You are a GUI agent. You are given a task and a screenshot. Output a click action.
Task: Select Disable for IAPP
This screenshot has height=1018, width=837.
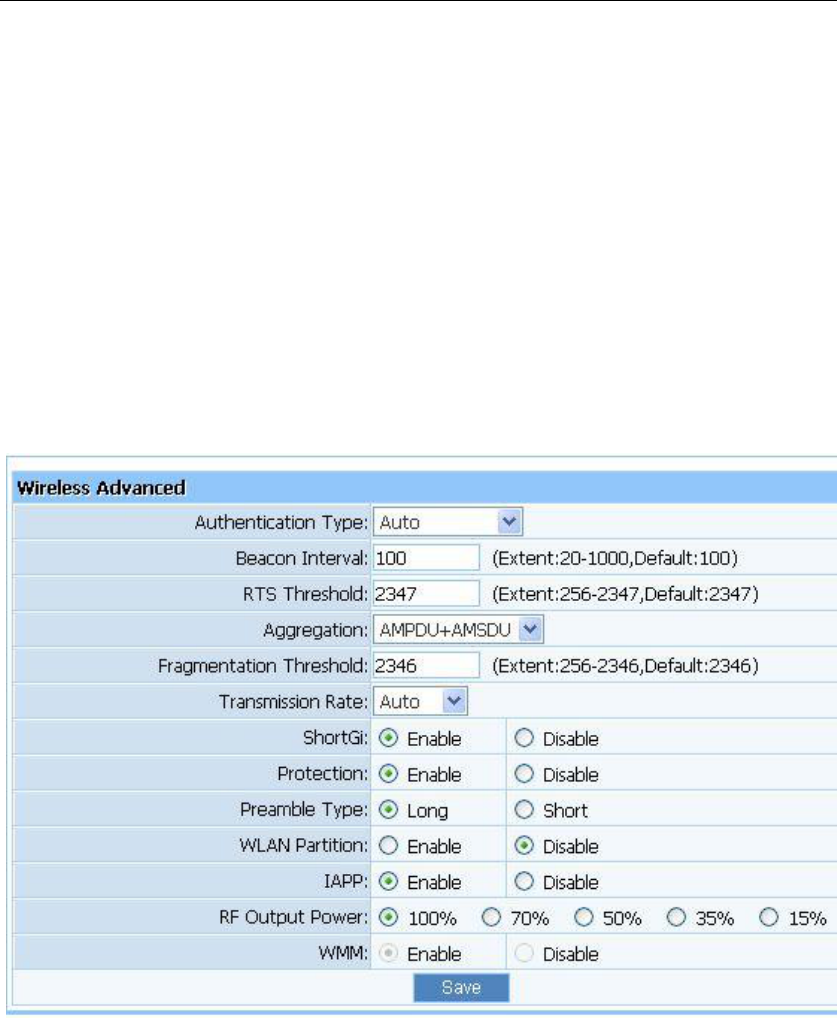click(x=524, y=882)
